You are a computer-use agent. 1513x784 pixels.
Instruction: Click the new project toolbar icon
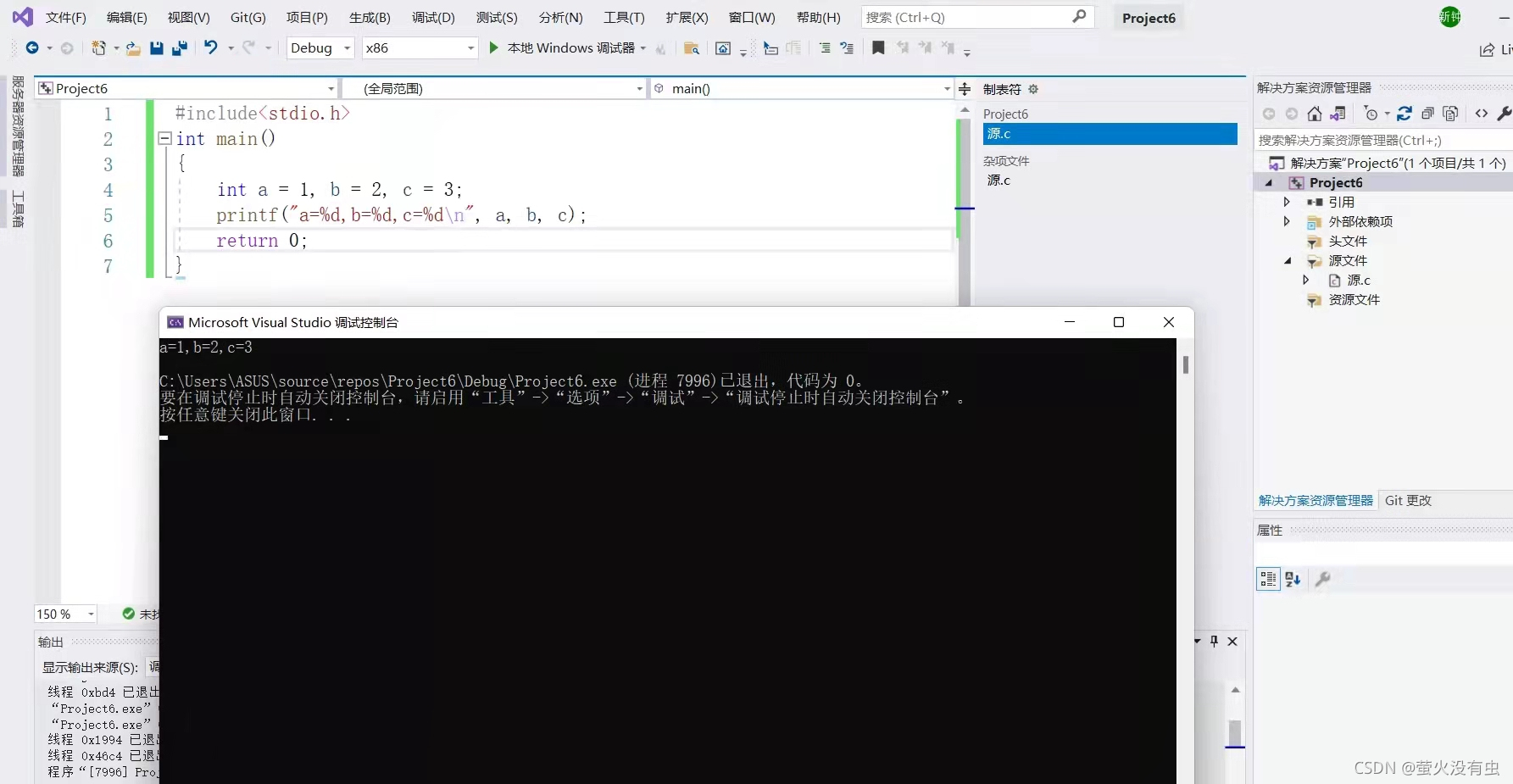tap(99, 48)
